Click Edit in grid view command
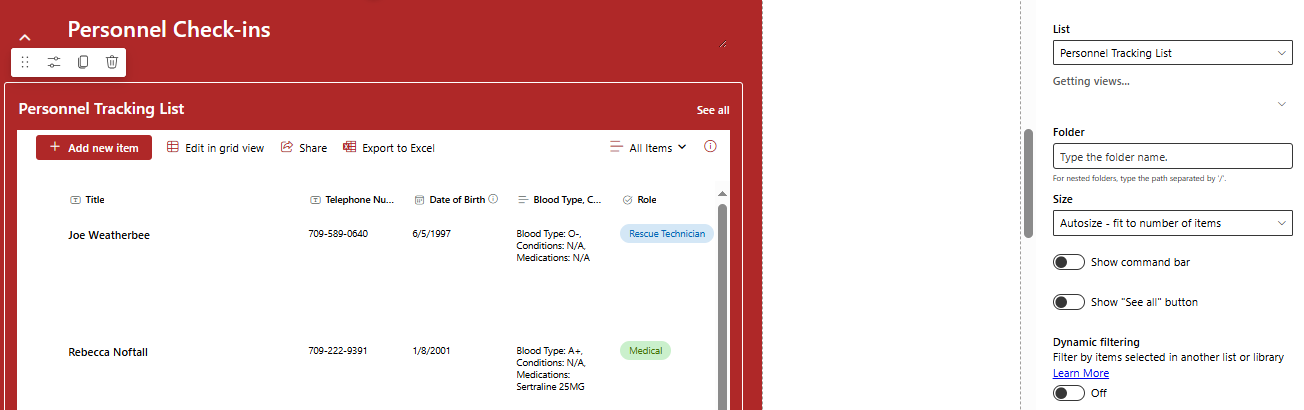This screenshot has height=410, width=1304. 215,147
